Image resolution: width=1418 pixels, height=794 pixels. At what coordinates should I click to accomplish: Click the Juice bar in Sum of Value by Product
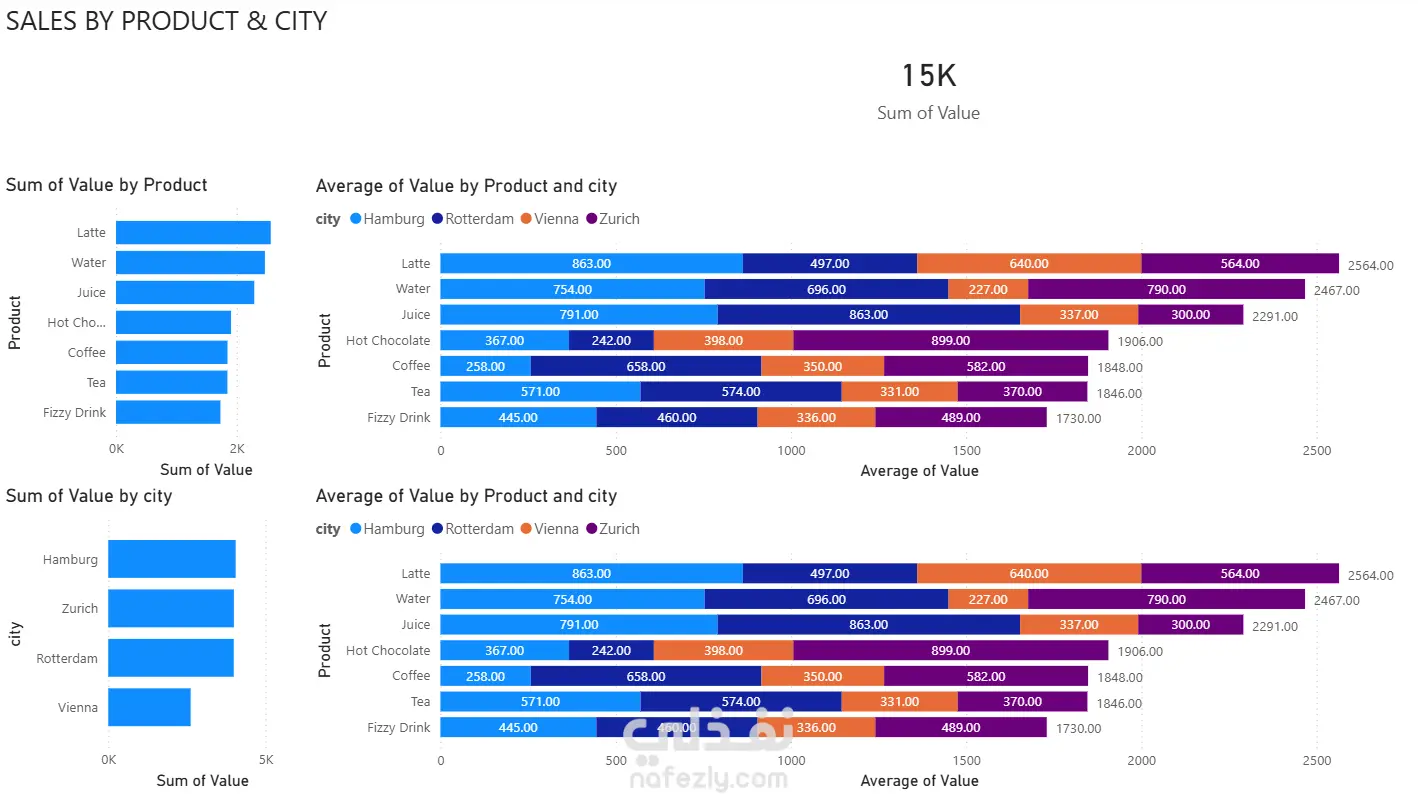tap(185, 292)
